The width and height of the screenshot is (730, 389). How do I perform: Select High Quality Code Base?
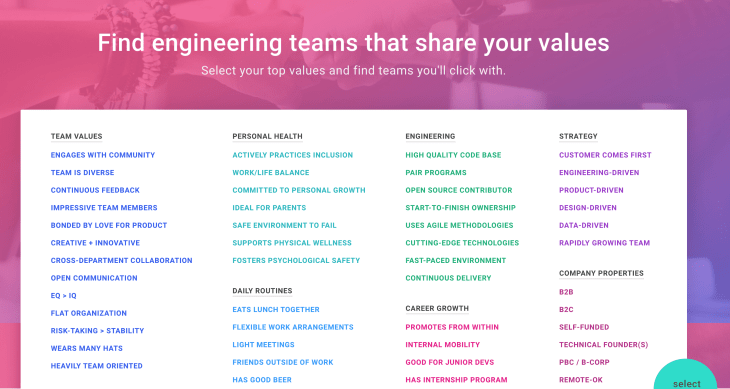click(453, 155)
